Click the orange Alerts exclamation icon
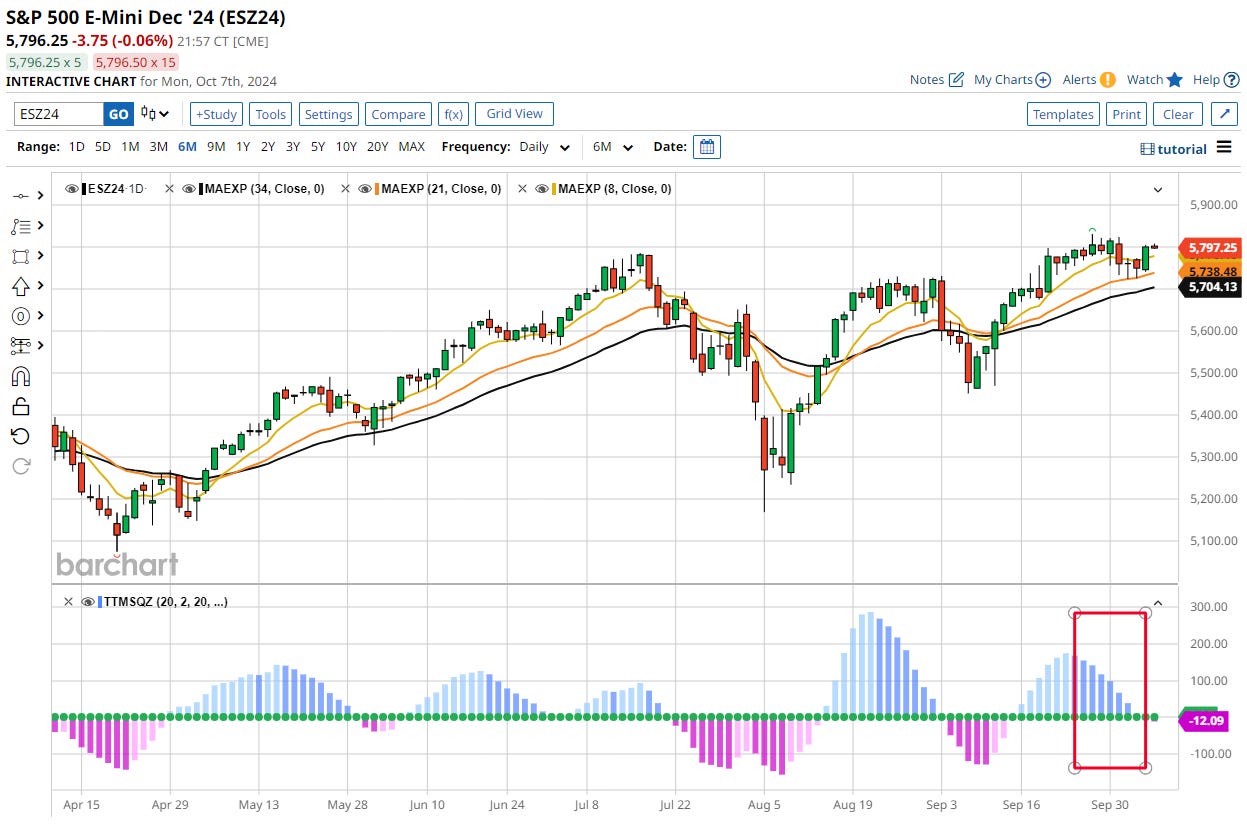Image resolution: width=1247 pixels, height=825 pixels. (x=1107, y=80)
